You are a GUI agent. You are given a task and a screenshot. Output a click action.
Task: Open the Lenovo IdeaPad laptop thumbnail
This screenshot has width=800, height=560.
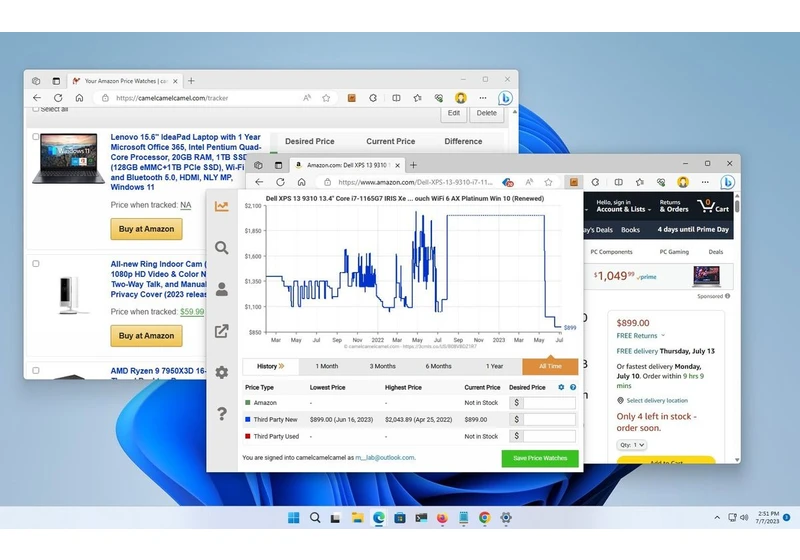(68, 159)
